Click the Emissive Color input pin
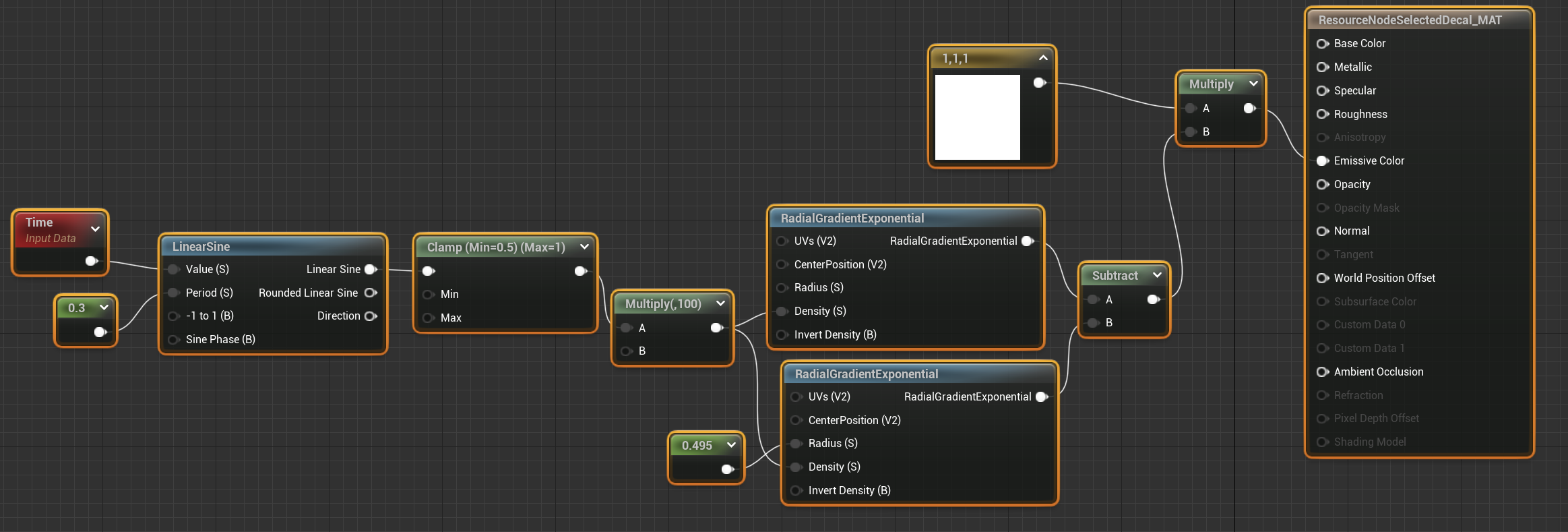 1322,160
